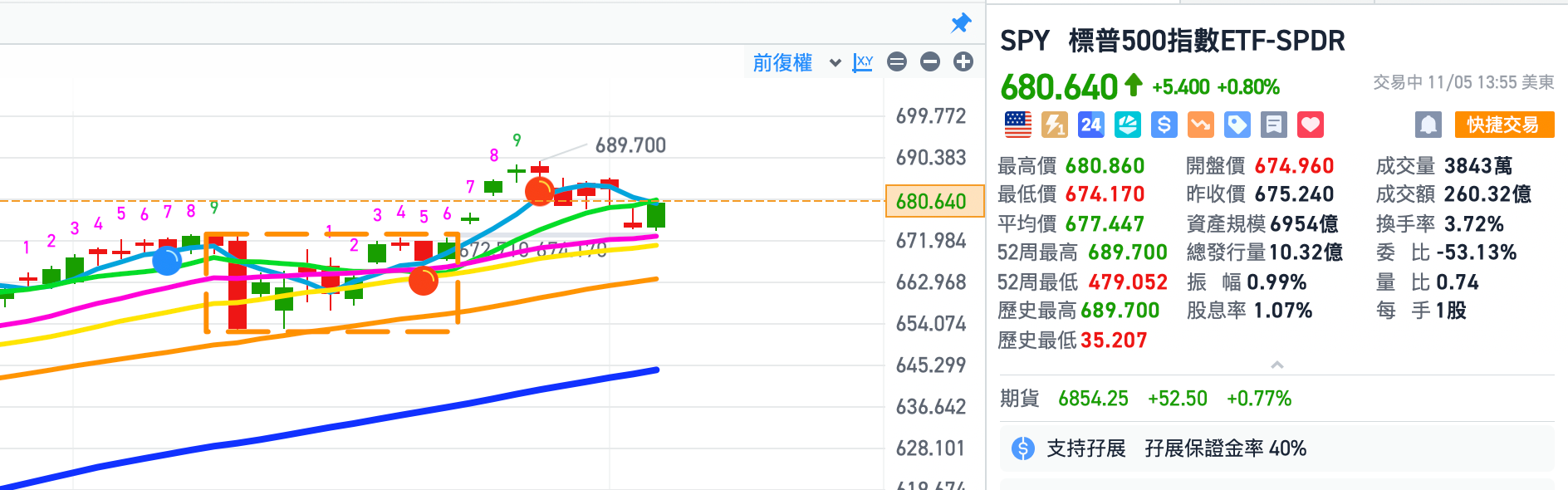Click the 歷史最低 35.207 value
Screen dimensions: 1568x490
(1114, 341)
